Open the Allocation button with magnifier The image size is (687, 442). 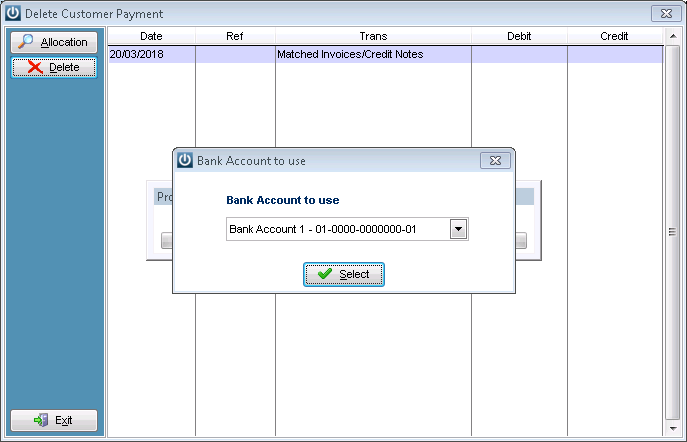[54, 42]
